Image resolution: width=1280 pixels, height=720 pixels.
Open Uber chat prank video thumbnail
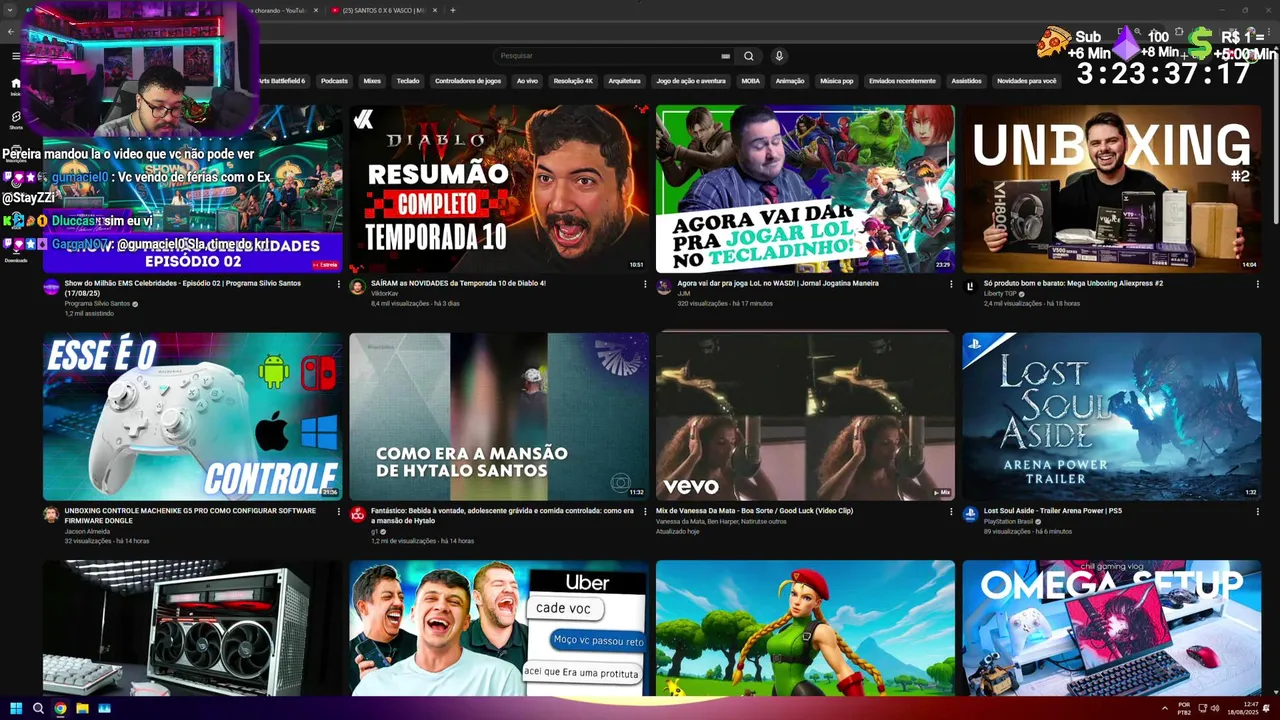tap(499, 628)
